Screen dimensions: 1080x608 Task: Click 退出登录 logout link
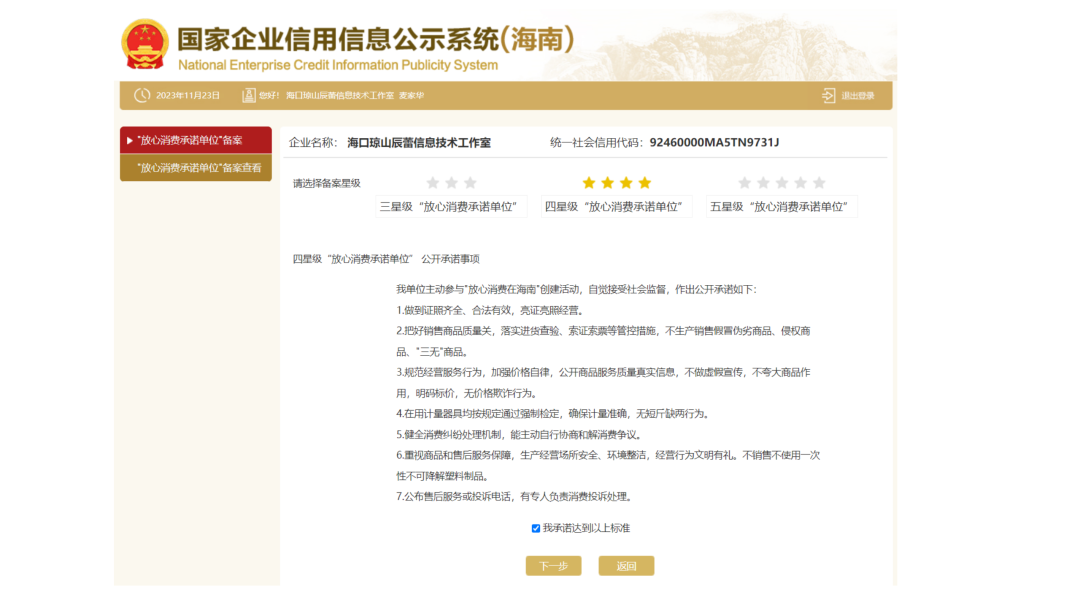coord(858,96)
